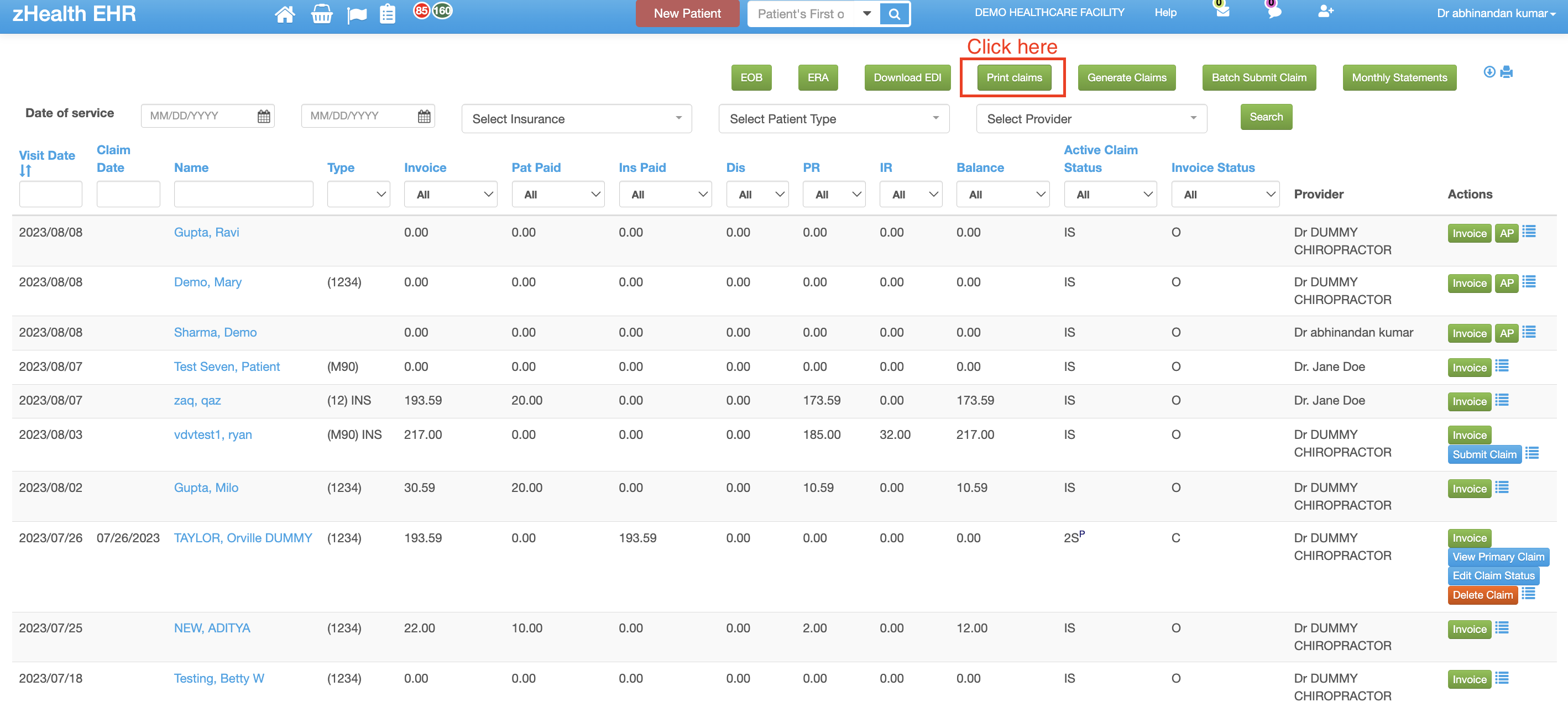Open list menu icon for Testing, Betty W
1568x702 pixels.
coord(1502,678)
